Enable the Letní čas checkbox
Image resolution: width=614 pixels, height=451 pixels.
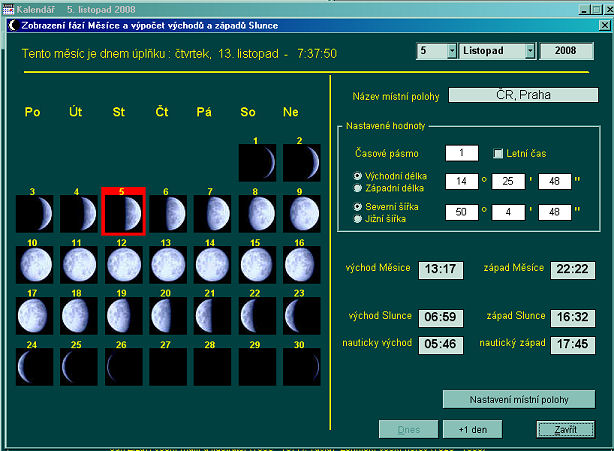(499, 153)
